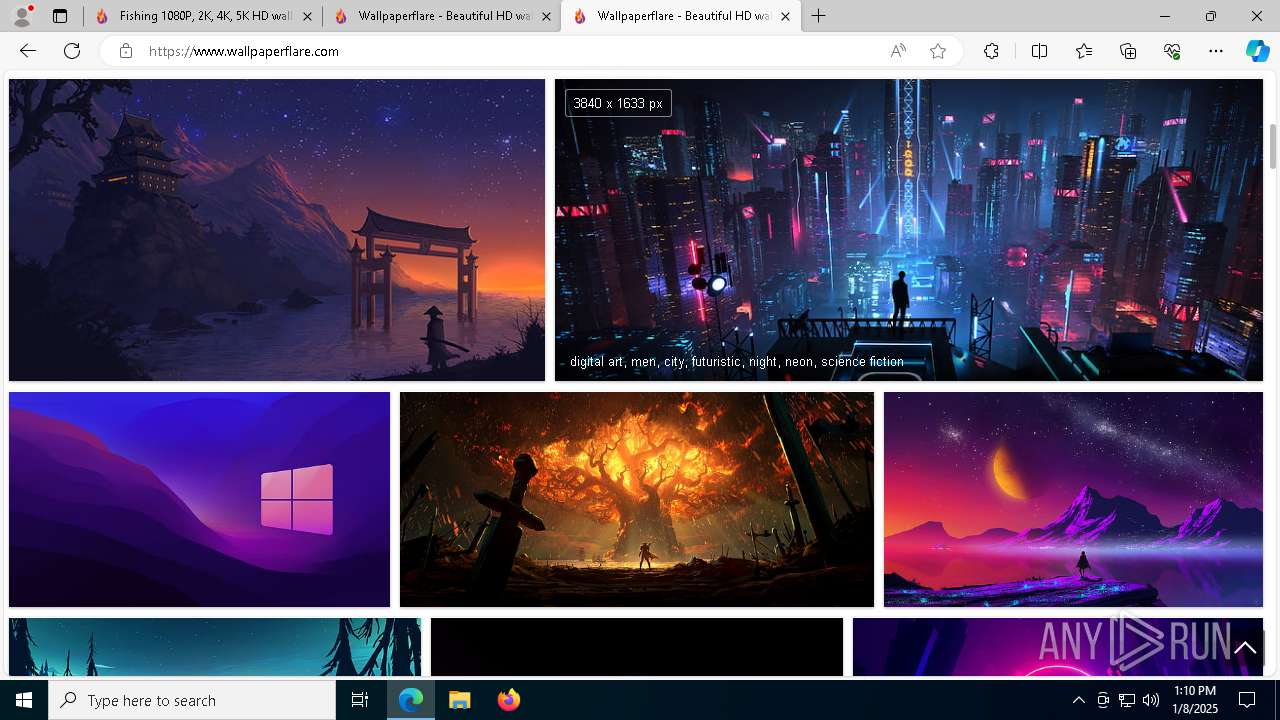1280x720 pixels.
Task: Open the Japanese torii gate sunset wallpaper
Action: [277, 230]
